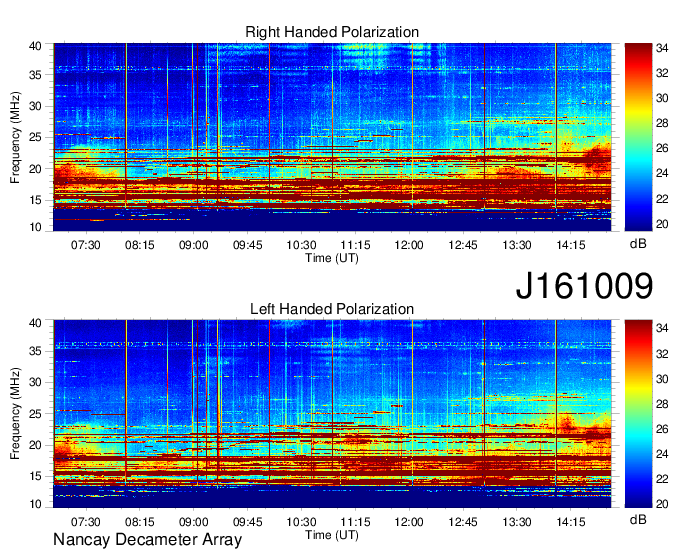680x552 pixels.
Task: Select the large "J161009" observation label
Action: pyautogui.click(x=584, y=286)
